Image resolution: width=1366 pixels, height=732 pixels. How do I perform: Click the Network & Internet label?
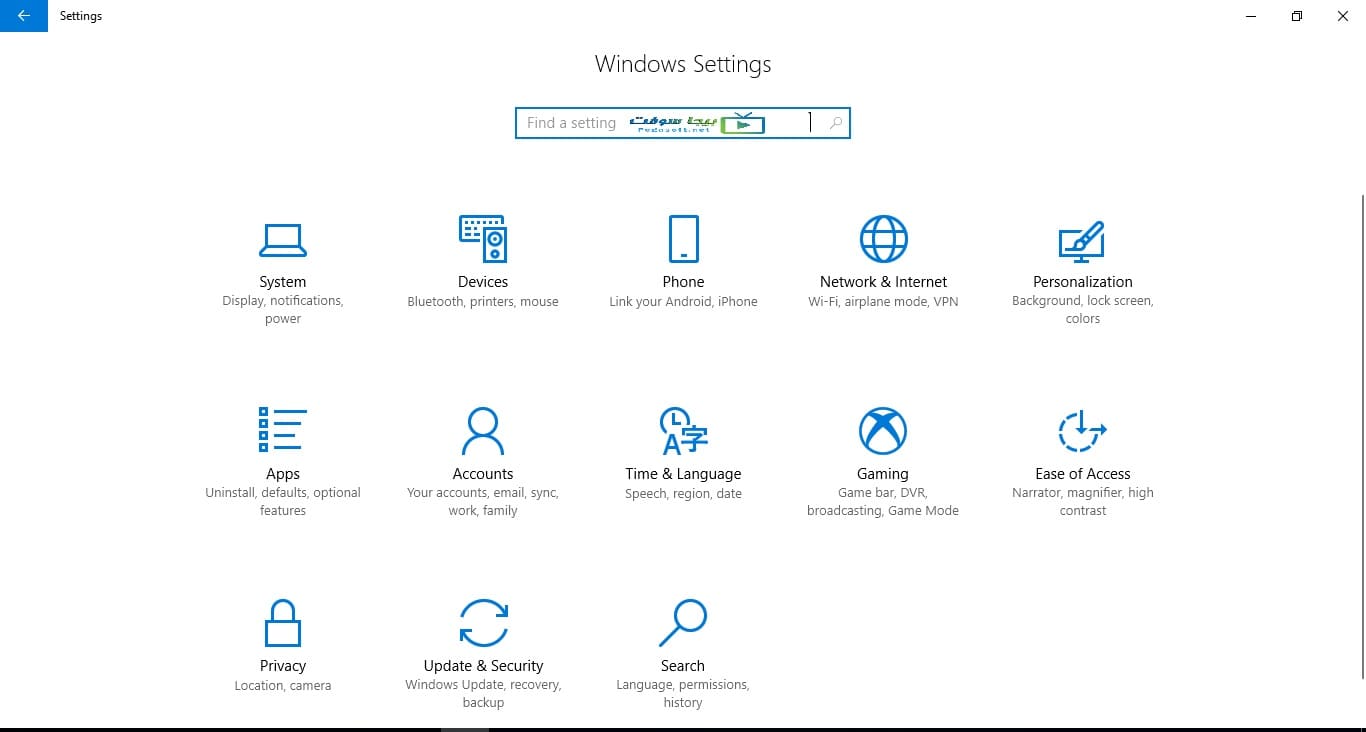(883, 282)
